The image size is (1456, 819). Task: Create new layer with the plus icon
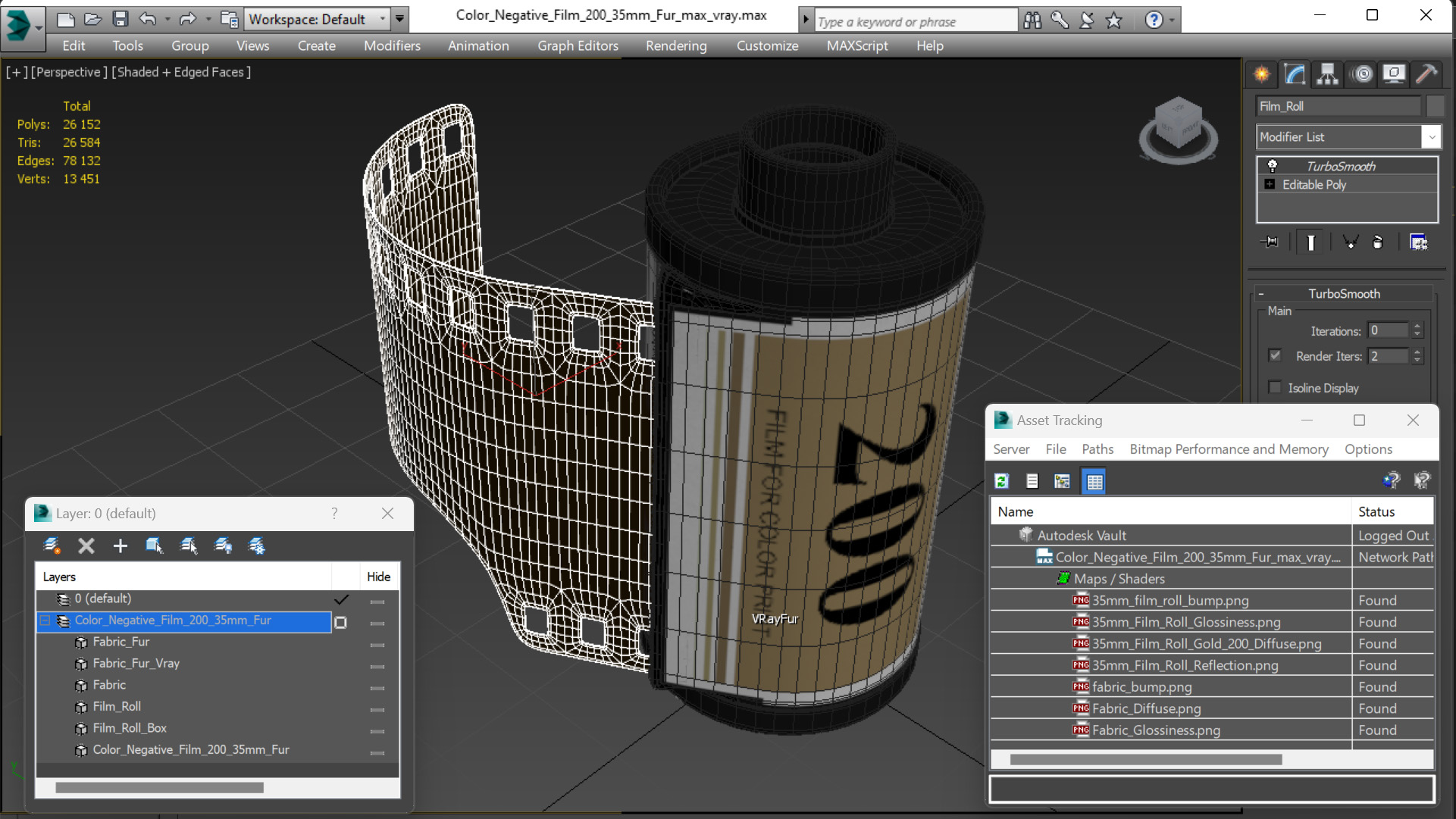(120, 545)
